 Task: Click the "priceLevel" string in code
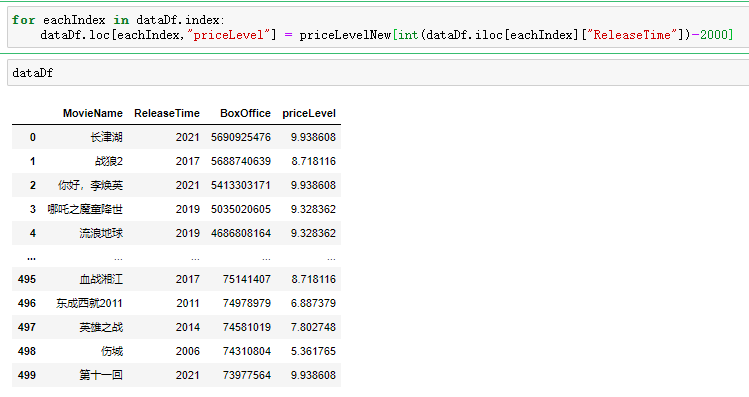point(228,34)
